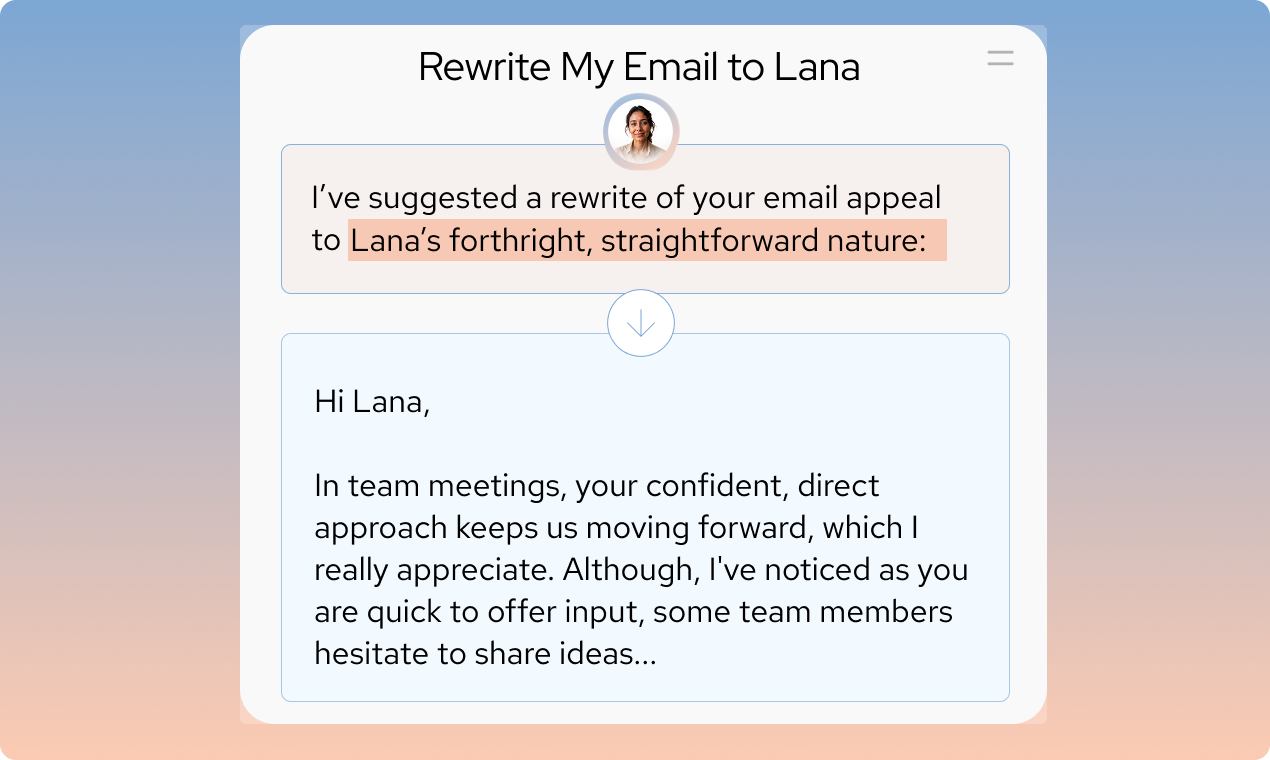Click the assistant's circular avatar photo
Viewport: 1270px width, 760px height.
[641, 131]
